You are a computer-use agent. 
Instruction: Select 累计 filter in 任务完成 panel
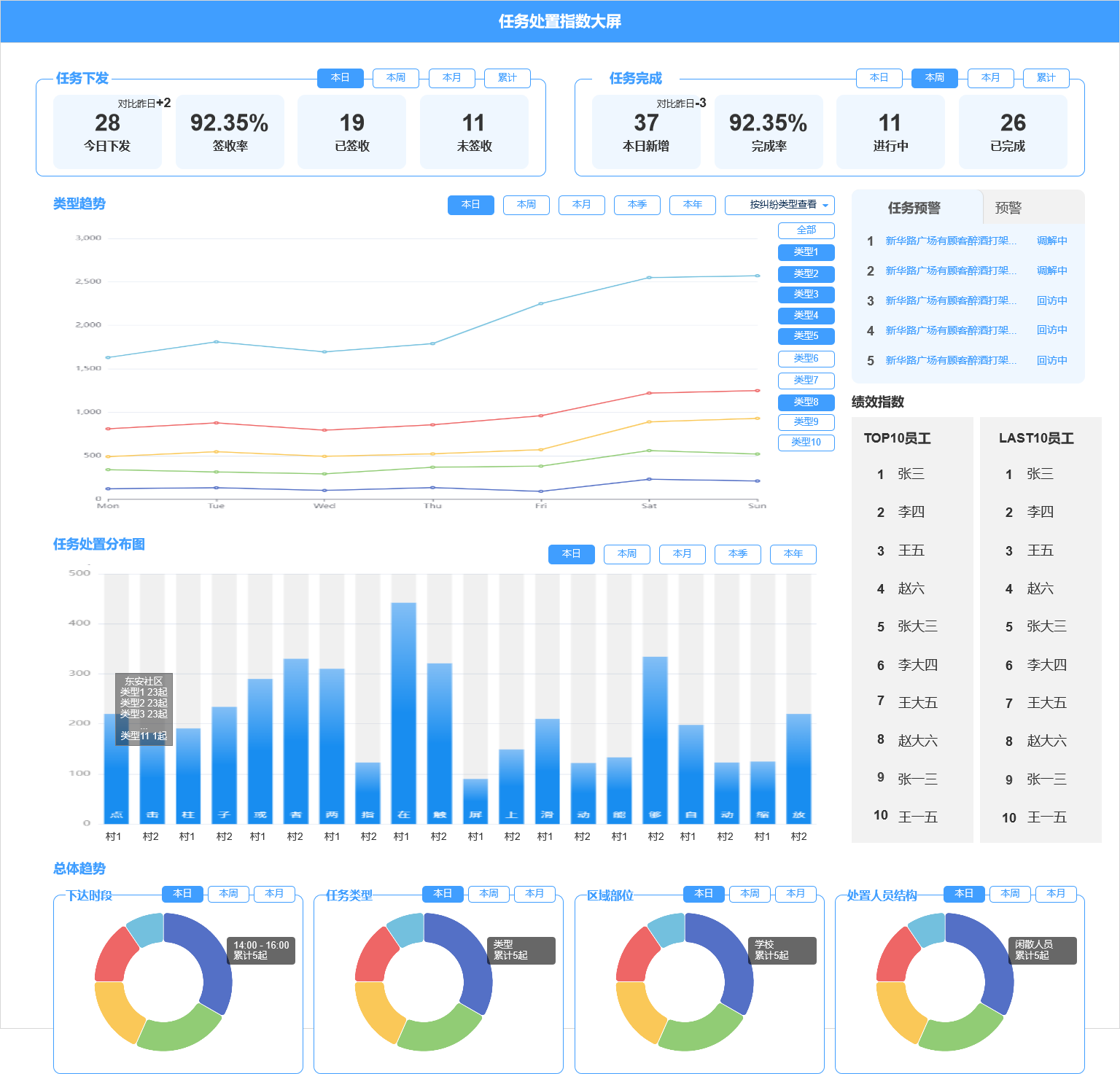(x=1046, y=78)
